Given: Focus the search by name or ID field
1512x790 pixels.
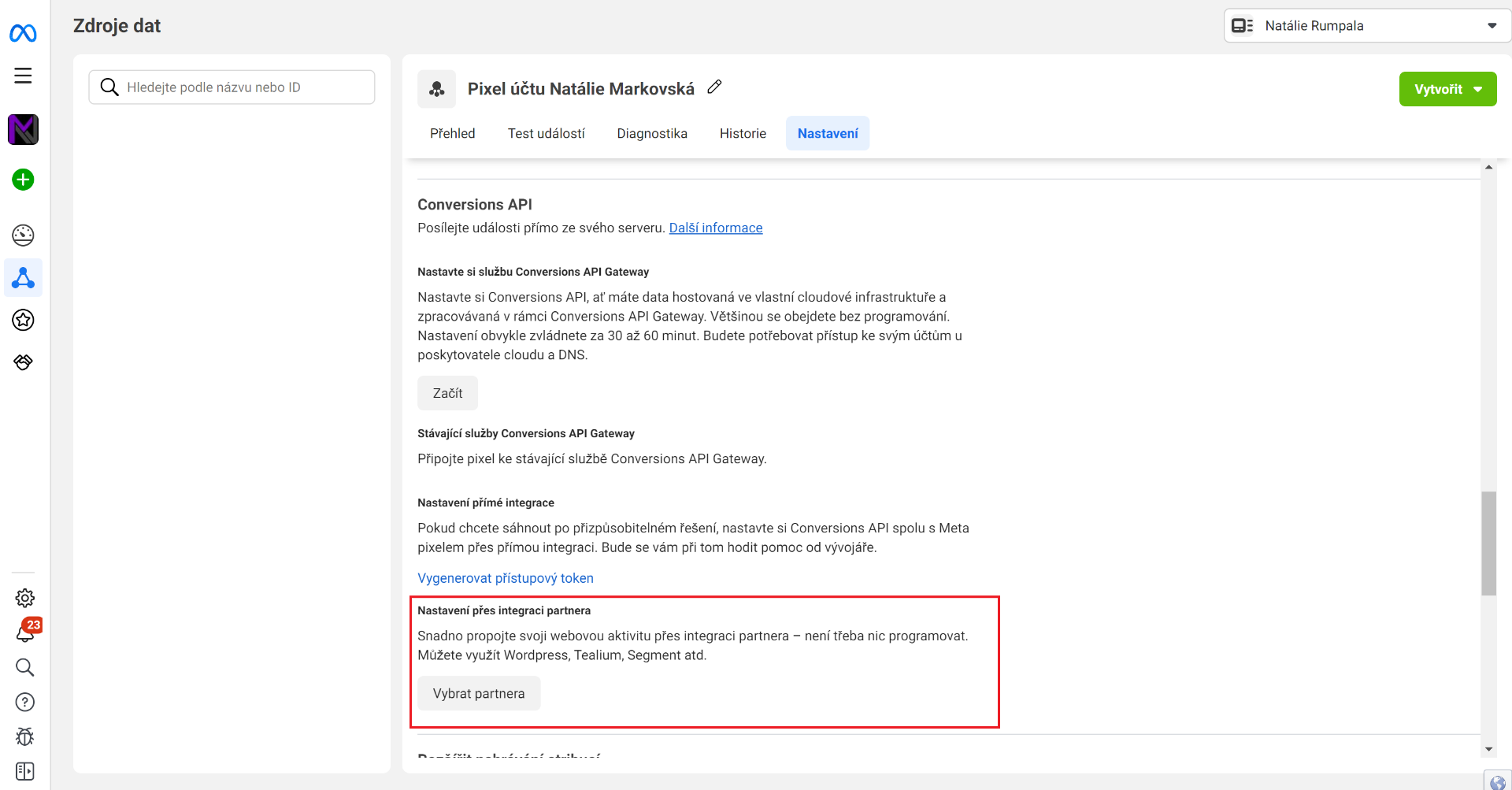Looking at the screenshot, I should click(x=232, y=87).
